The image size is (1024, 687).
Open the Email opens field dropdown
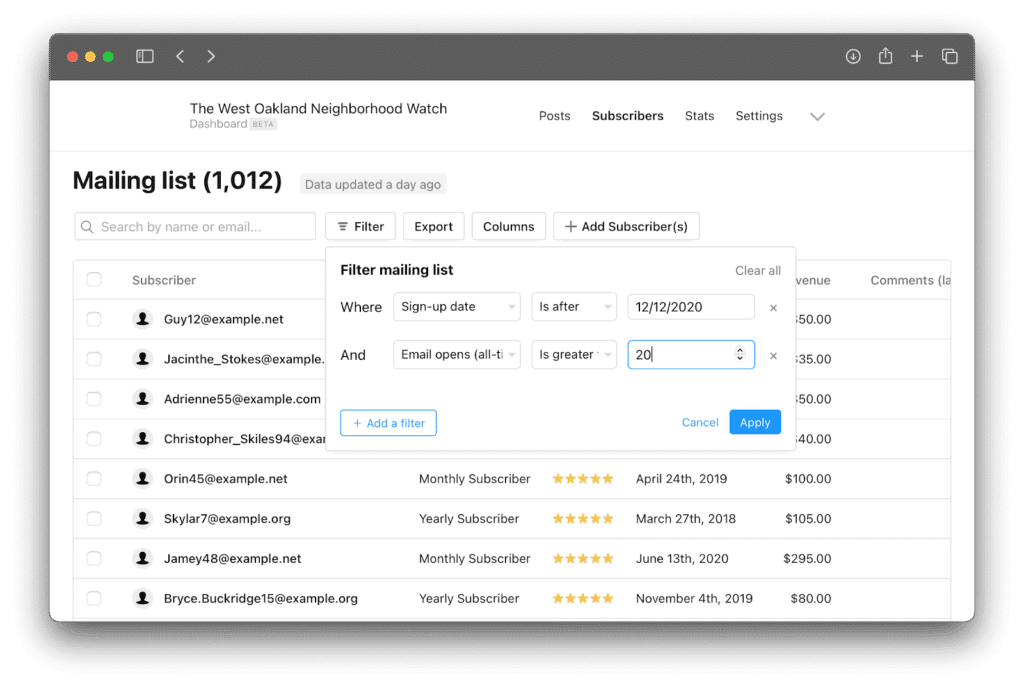457,355
